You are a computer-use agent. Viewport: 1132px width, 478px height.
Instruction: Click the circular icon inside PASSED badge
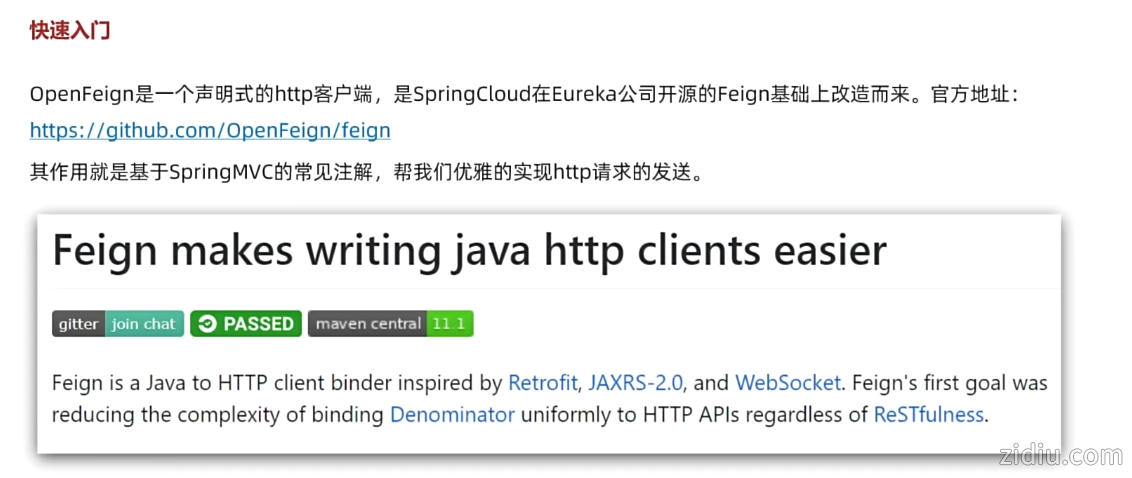click(208, 324)
